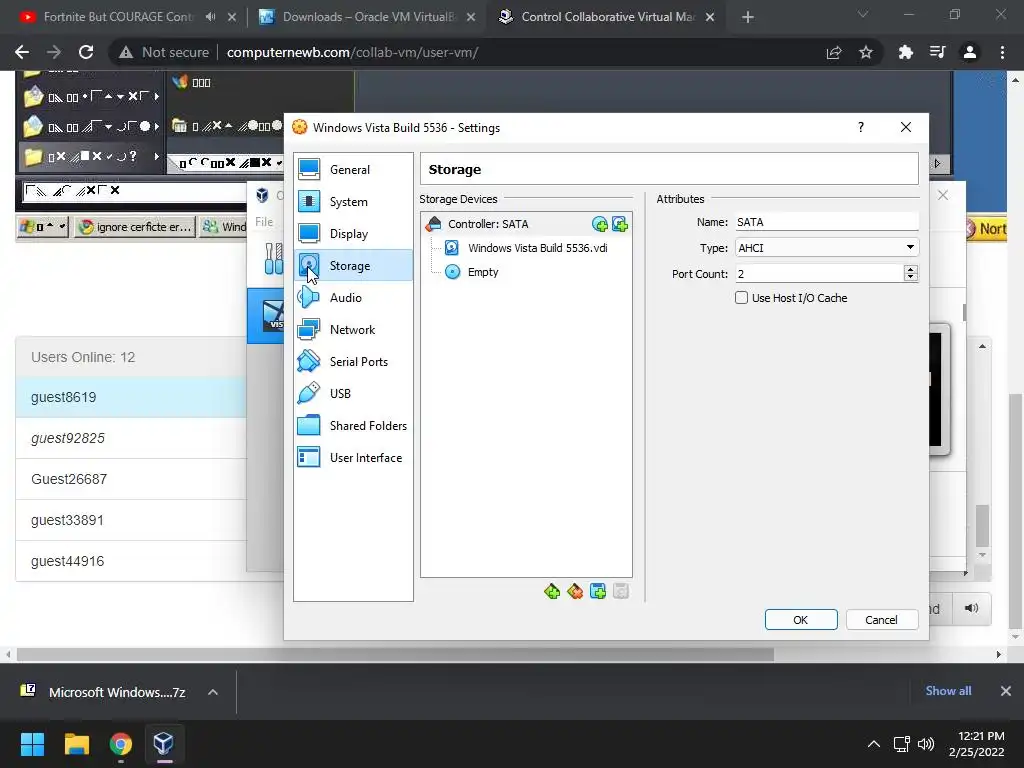
Task: Open a new browser tab
Action: coord(748,17)
